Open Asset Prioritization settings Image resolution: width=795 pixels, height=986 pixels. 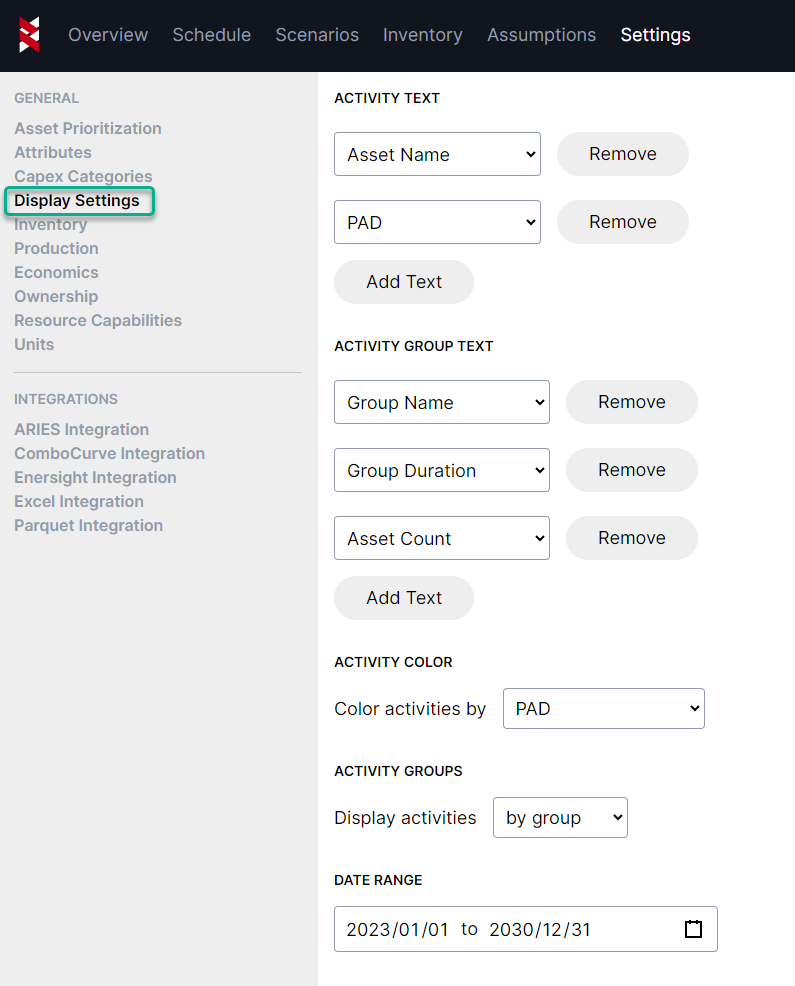click(x=87, y=128)
